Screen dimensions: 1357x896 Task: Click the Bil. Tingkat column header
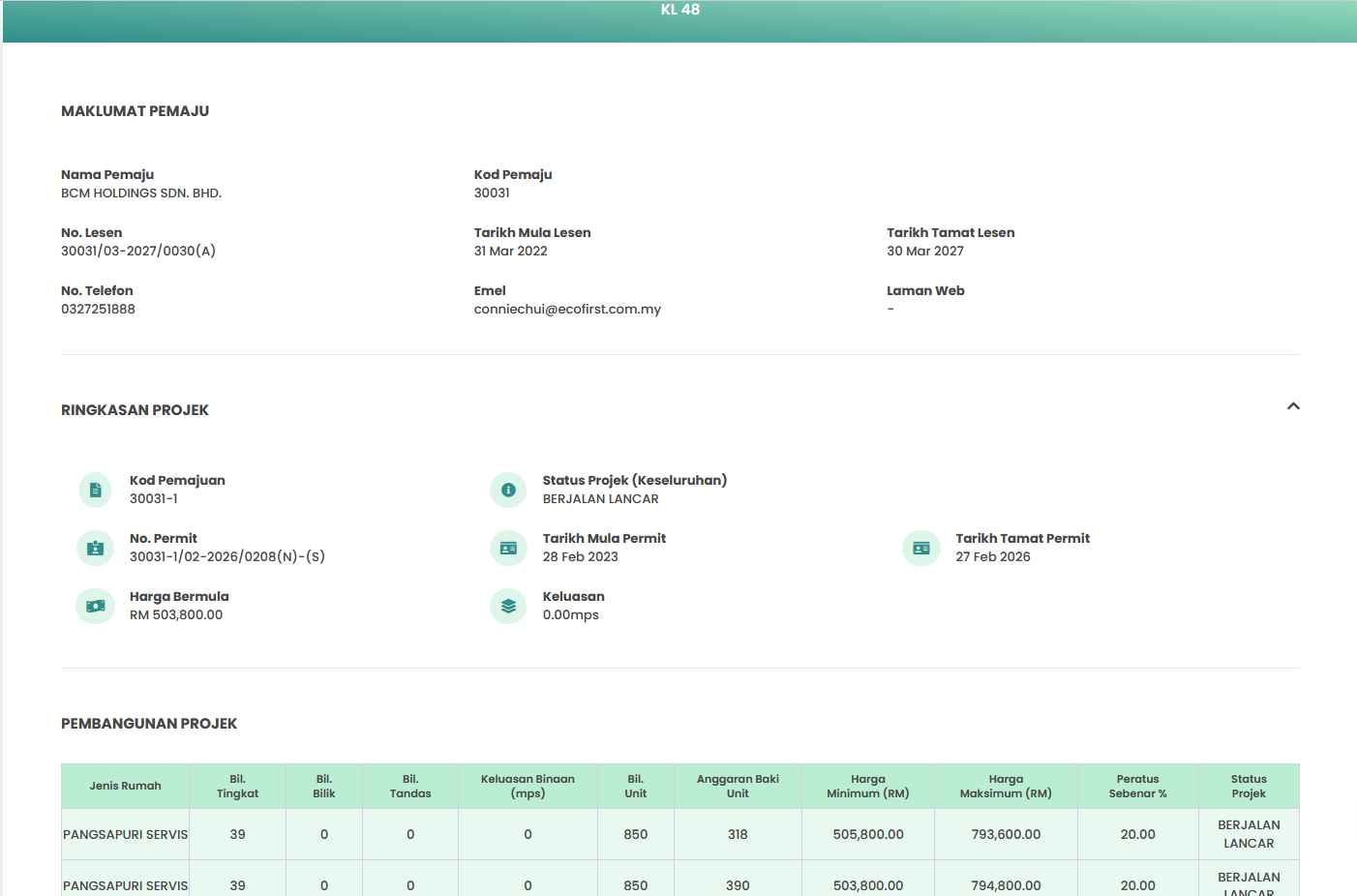238,786
